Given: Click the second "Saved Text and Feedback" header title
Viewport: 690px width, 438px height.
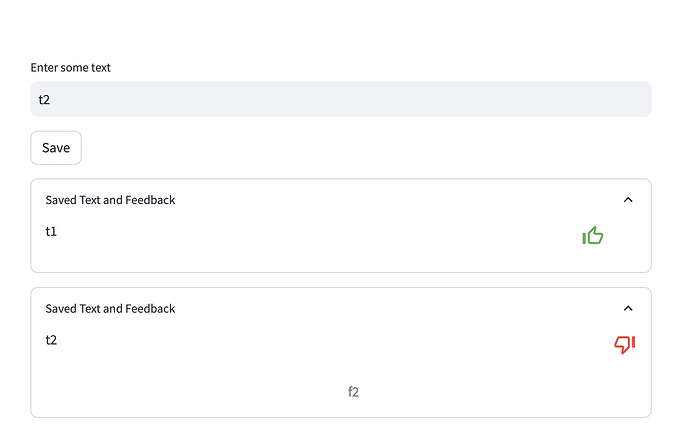Looking at the screenshot, I should (110, 309).
